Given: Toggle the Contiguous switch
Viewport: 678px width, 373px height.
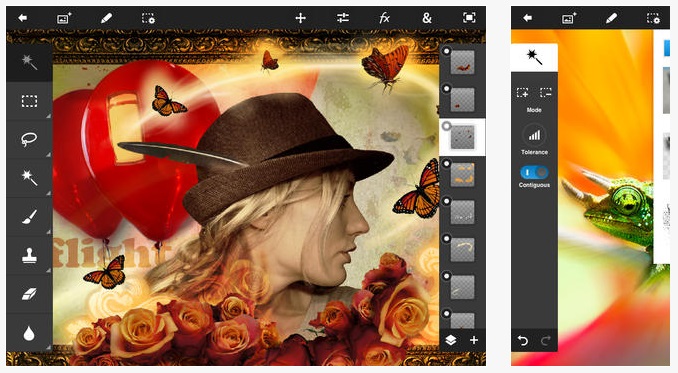Looking at the screenshot, I should tap(534, 172).
